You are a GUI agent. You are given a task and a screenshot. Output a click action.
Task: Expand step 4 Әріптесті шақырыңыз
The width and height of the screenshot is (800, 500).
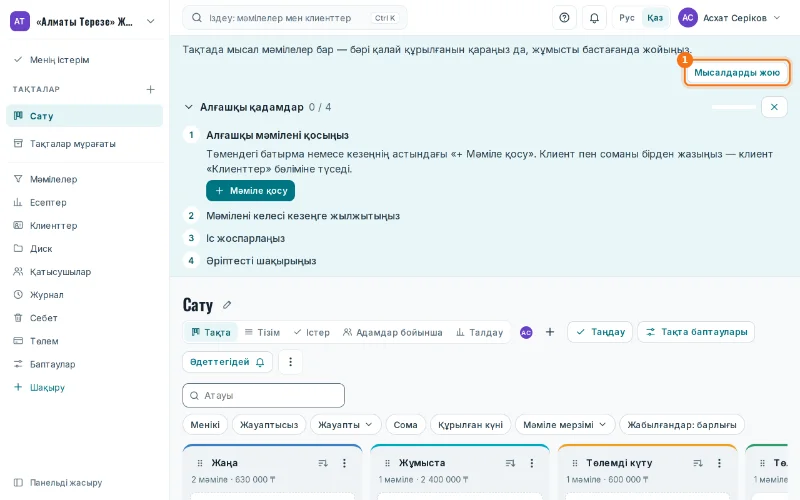[261, 261]
